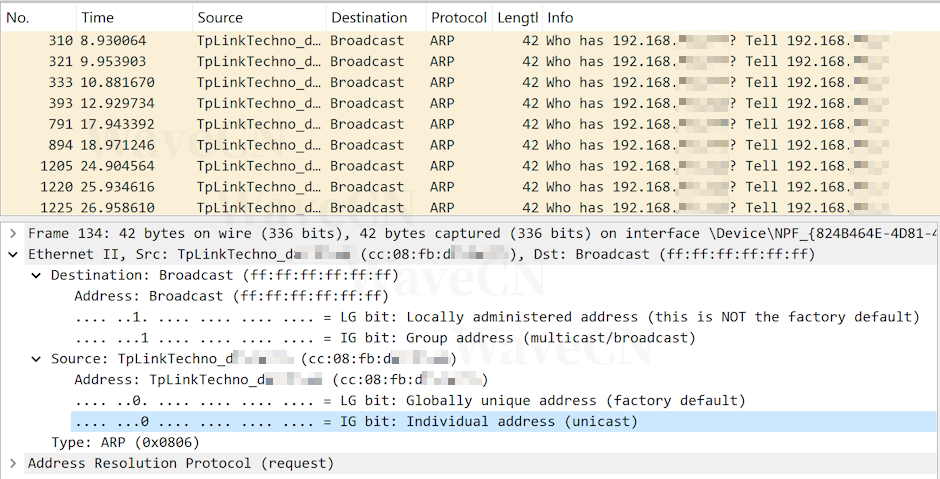Select packet number 791 row
This screenshot has height=479, width=940.
click(400, 125)
